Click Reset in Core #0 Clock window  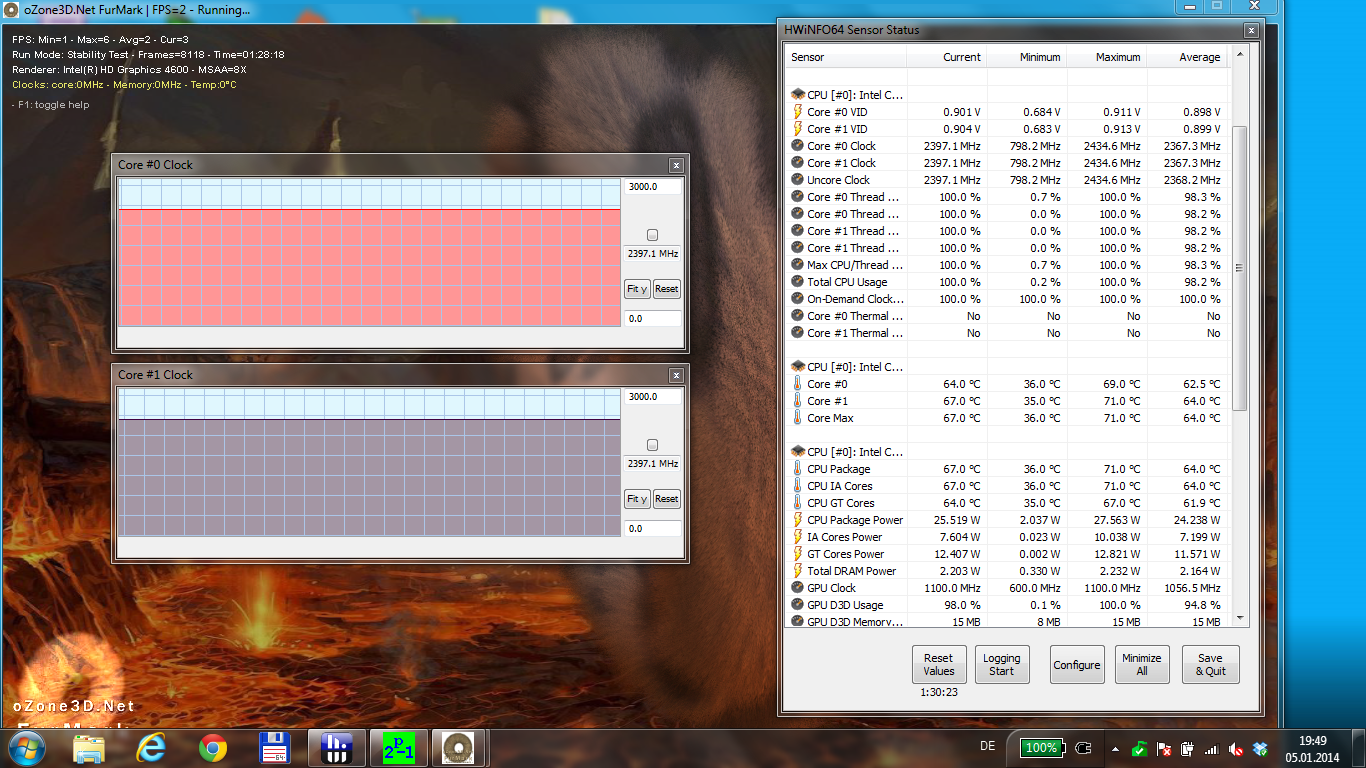666,289
